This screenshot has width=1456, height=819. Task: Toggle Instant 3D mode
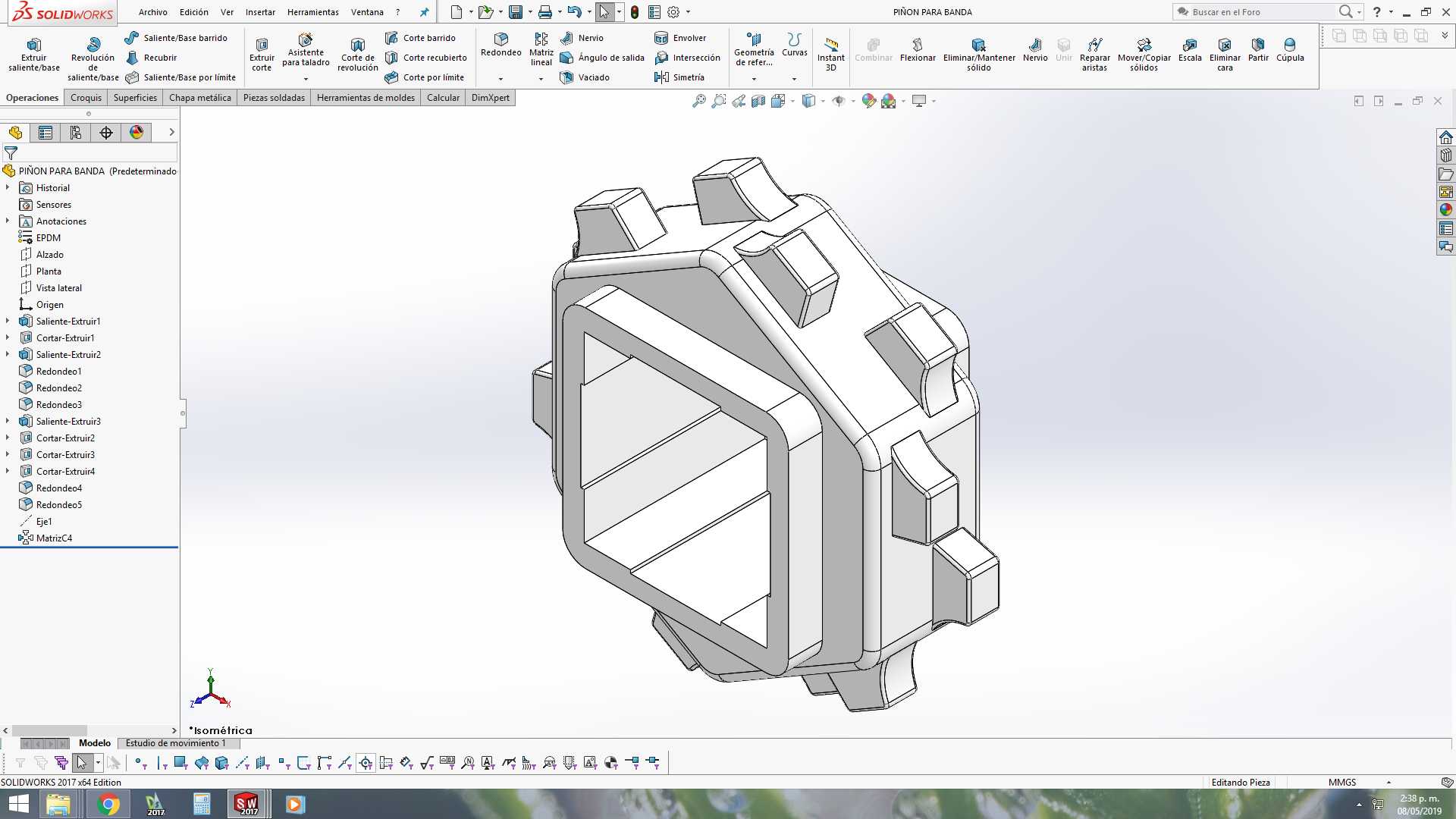830,55
